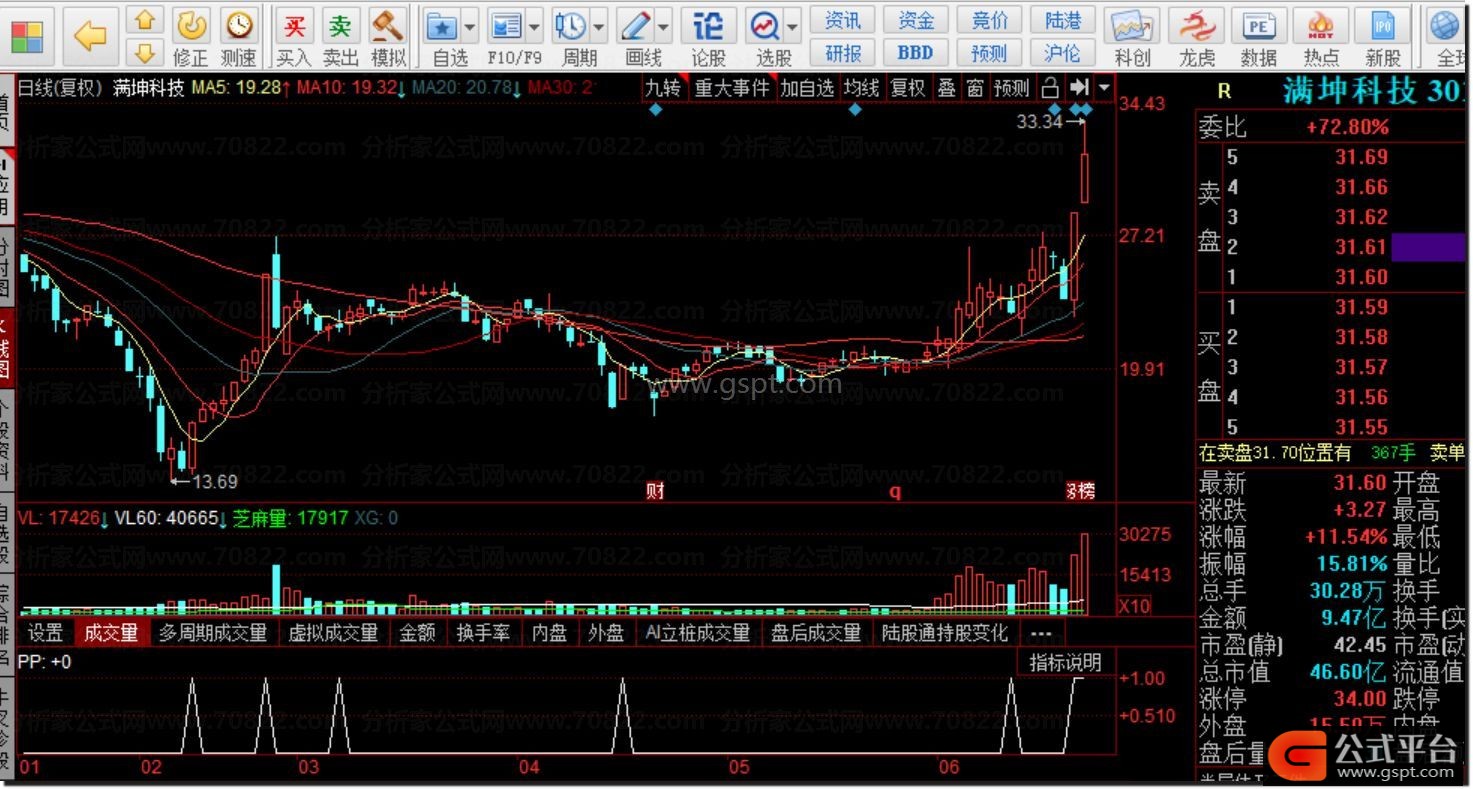Switch to 多周期成交量 tab
The image size is (1473, 789).
point(213,633)
